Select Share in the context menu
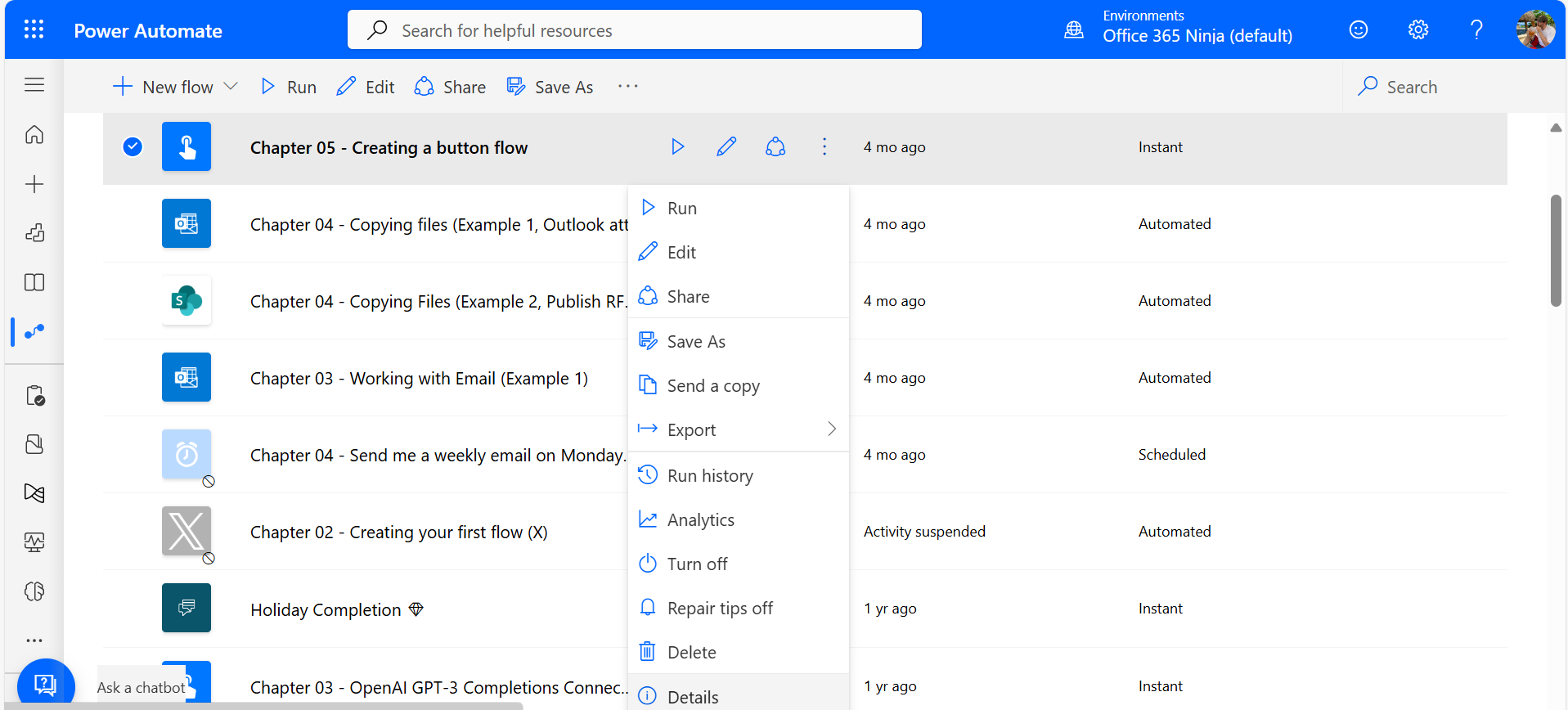The height and width of the screenshot is (710, 1568). (739, 296)
